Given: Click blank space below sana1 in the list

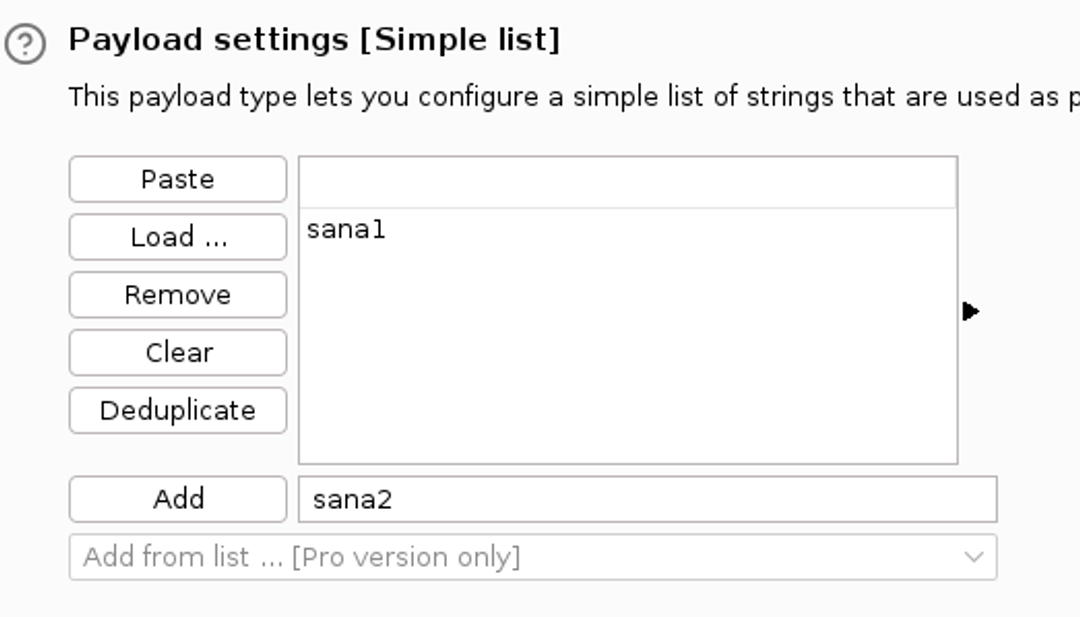Looking at the screenshot, I should tap(627, 360).
